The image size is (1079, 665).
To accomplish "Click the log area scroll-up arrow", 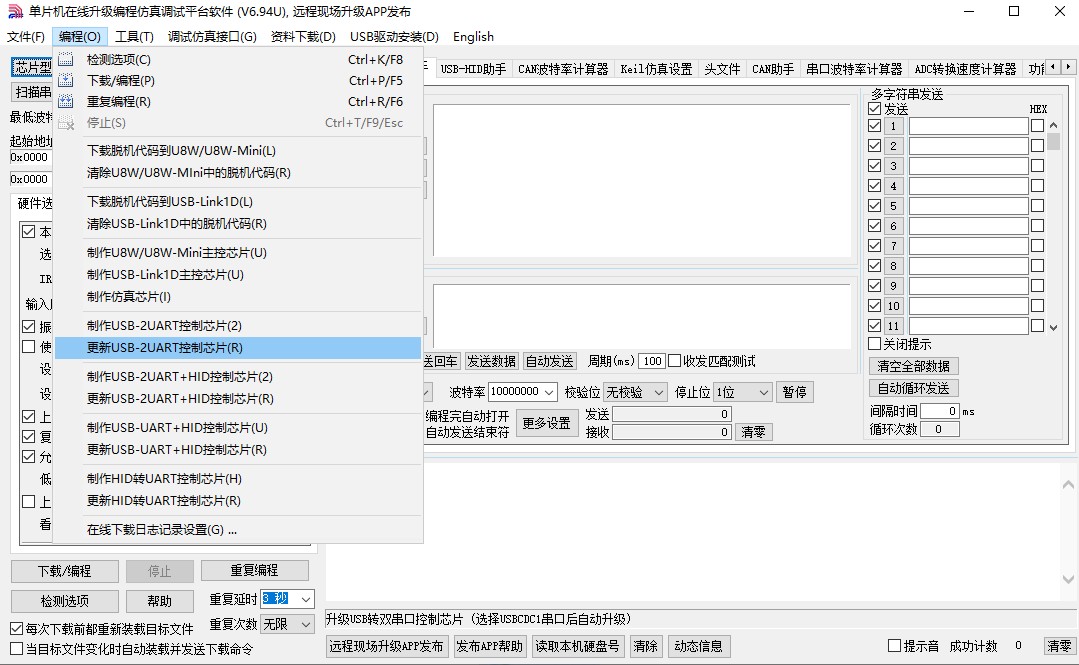I will click(x=1068, y=485).
